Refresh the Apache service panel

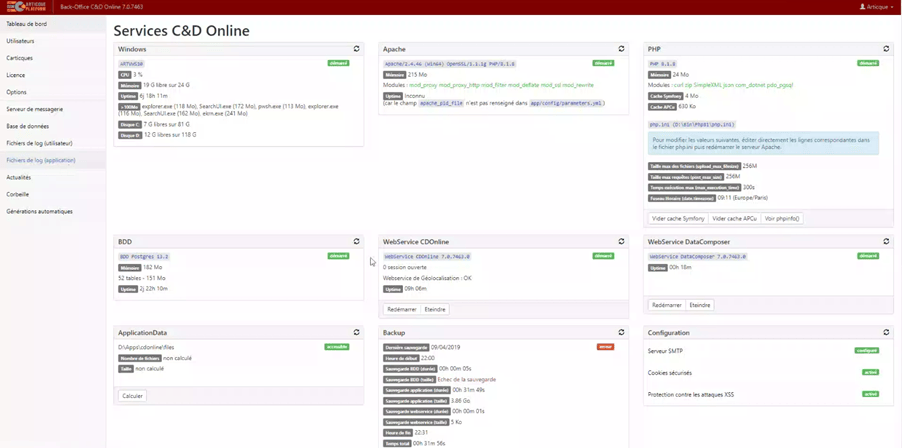[621, 49]
